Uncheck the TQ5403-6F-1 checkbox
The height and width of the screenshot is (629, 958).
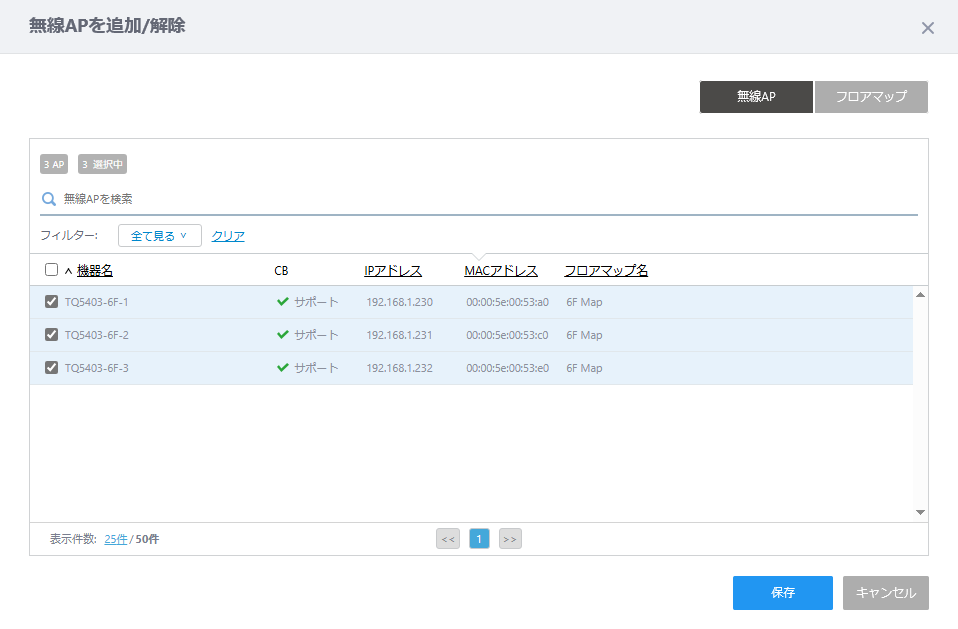51,302
